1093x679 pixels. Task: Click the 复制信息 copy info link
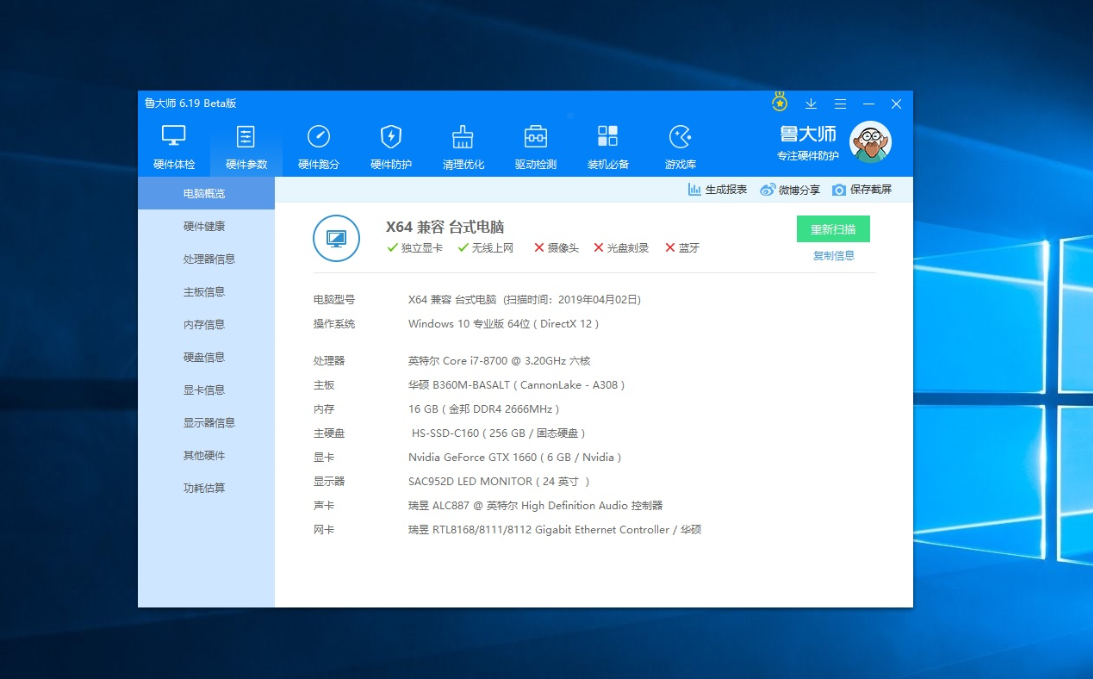[x=834, y=256]
